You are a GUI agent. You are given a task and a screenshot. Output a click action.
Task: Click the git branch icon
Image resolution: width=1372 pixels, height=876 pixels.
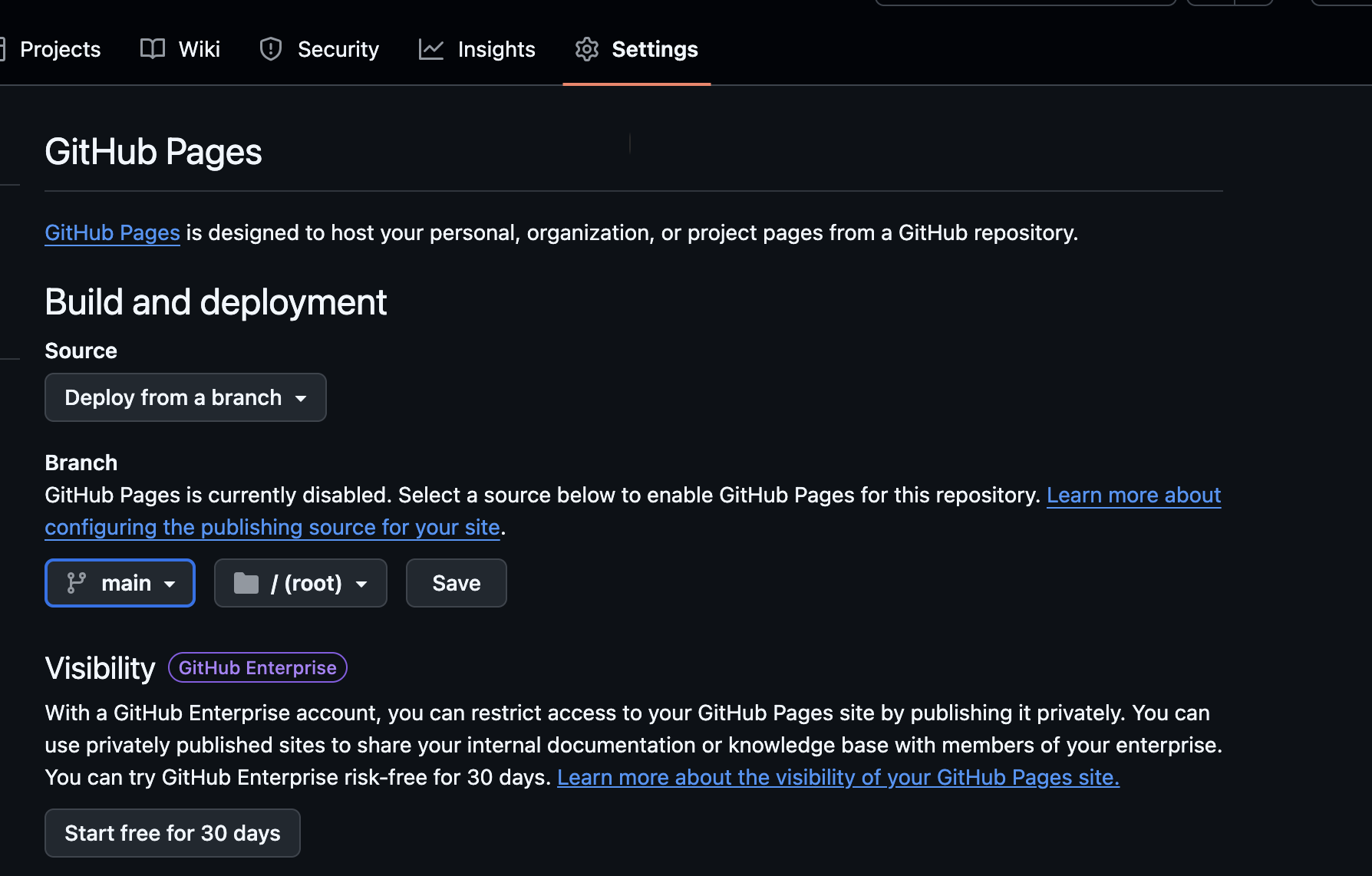coord(76,583)
